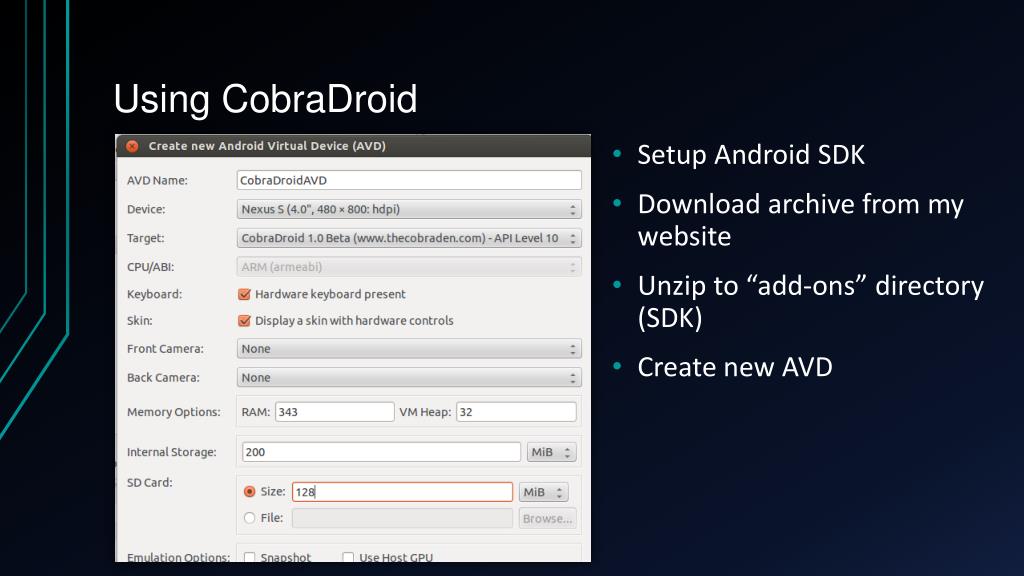Click the 'Setup Android SDK' bullet
The width and height of the screenshot is (1024, 576).
[x=751, y=155]
